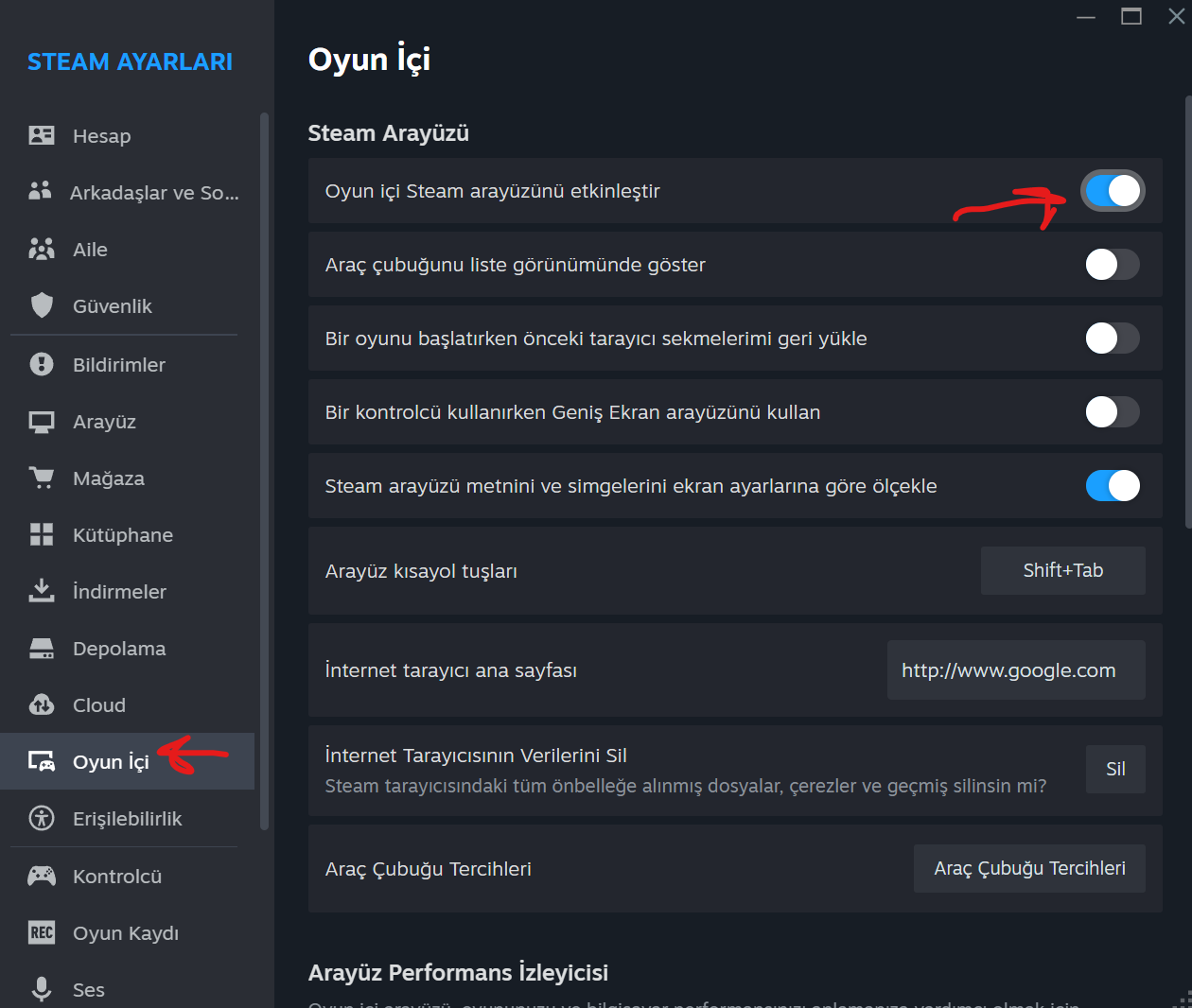
Task: Click 'Oyun içi Steam arayüzünü etkinleştir' label
Action: pyautogui.click(x=492, y=191)
